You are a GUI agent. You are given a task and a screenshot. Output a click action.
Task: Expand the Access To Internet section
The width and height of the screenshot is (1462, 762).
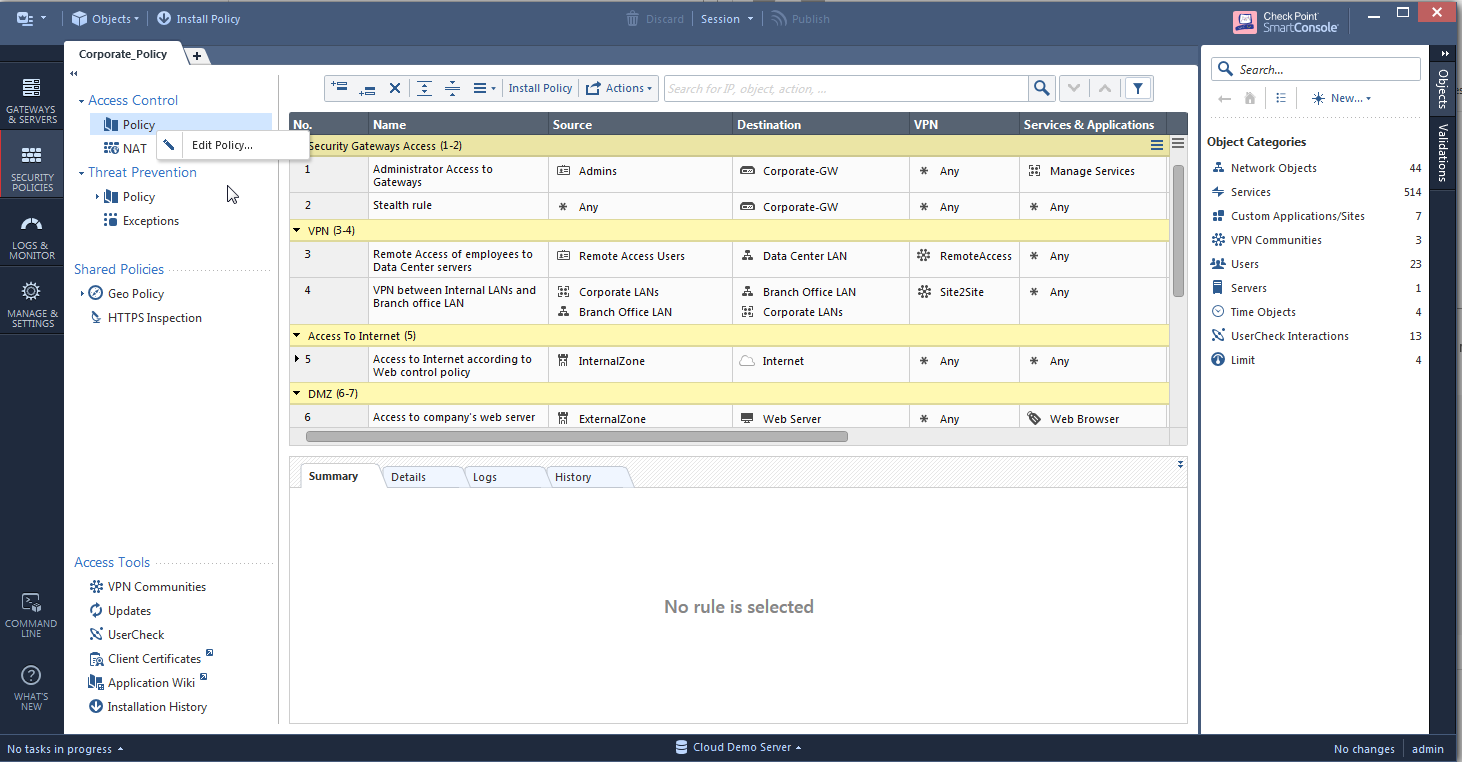295,335
